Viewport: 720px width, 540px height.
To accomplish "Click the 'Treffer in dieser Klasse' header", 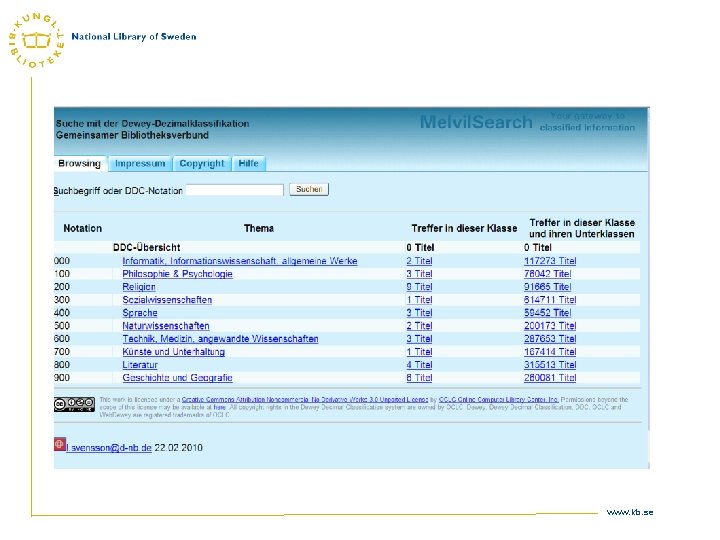I will click(x=464, y=228).
